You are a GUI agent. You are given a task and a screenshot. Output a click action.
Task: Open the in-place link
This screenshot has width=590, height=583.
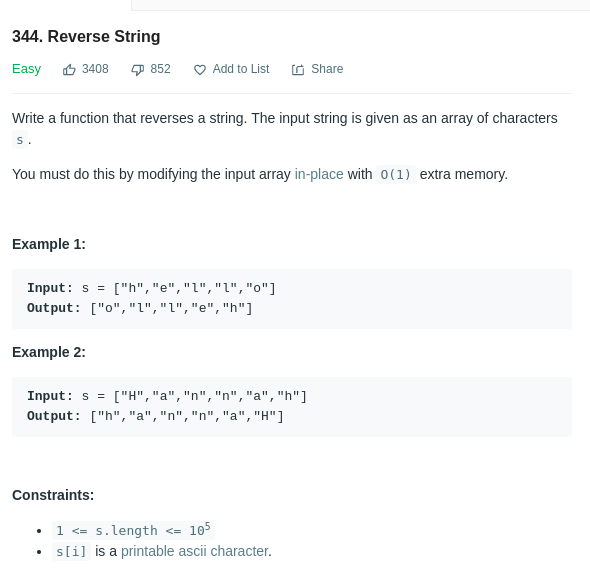319,174
